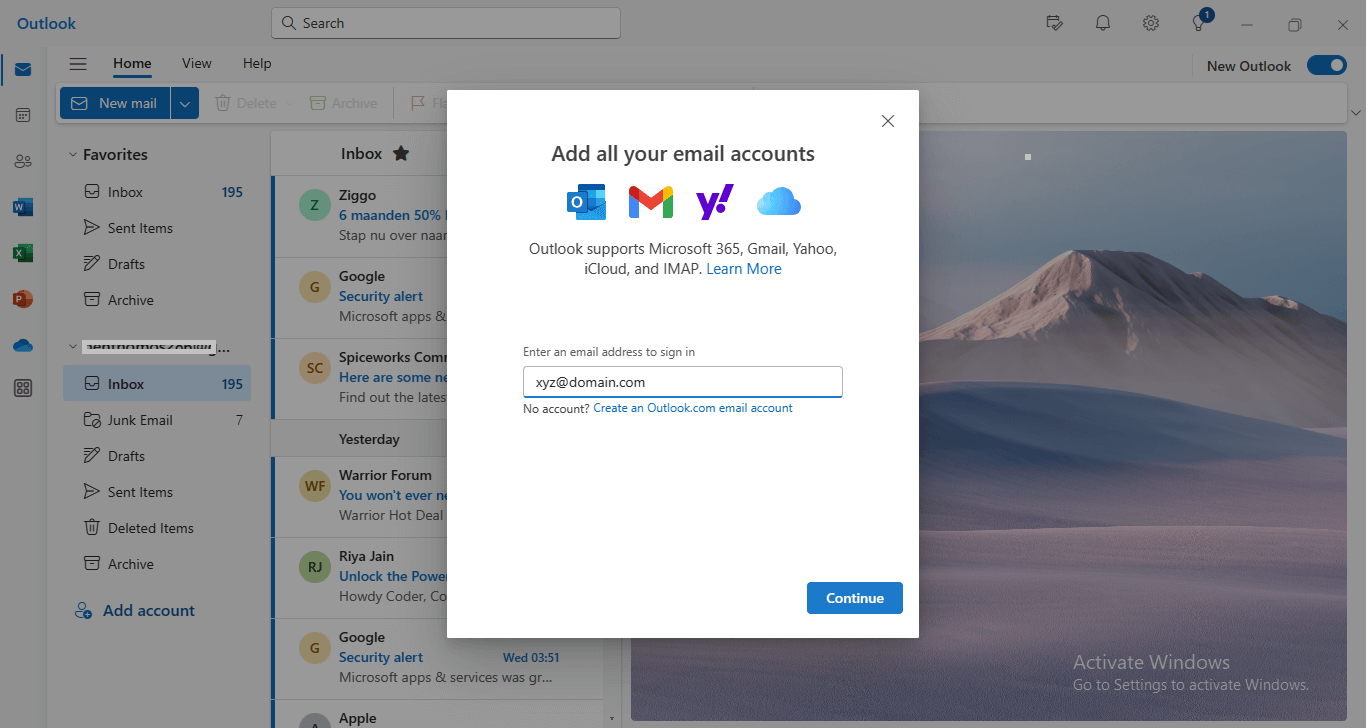The width and height of the screenshot is (1370, 728).
Task: Open the Help tab
Action: click(x=257, y=63)
